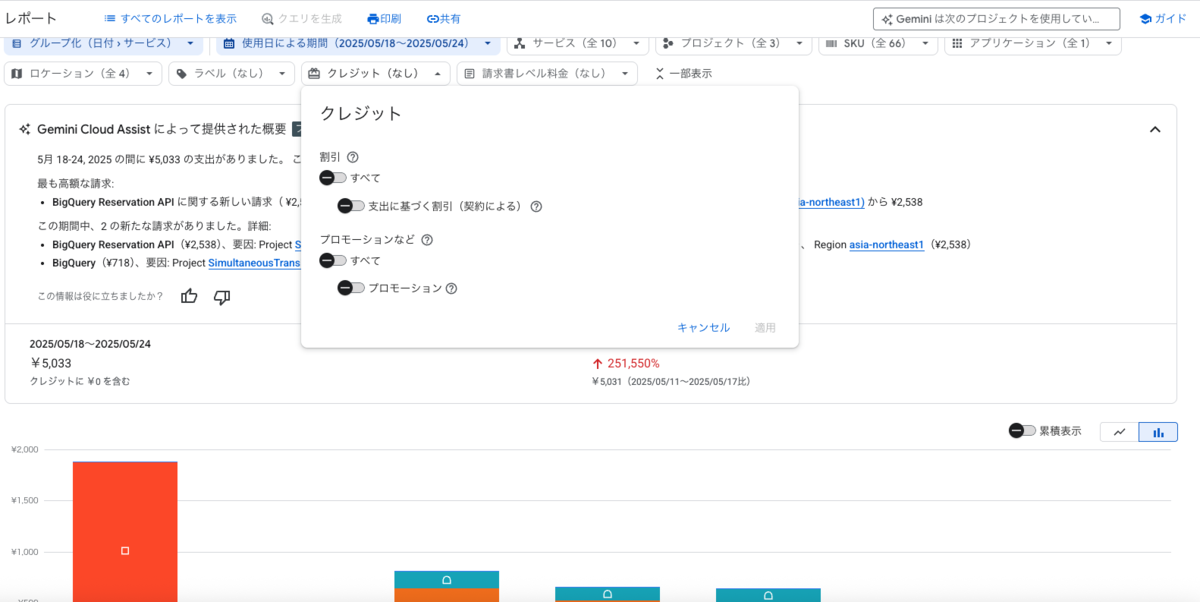This screenshot has height=602, width=1200.
Task: Collapse クレジット（なし） dropdown
Action: coord(375,73)
